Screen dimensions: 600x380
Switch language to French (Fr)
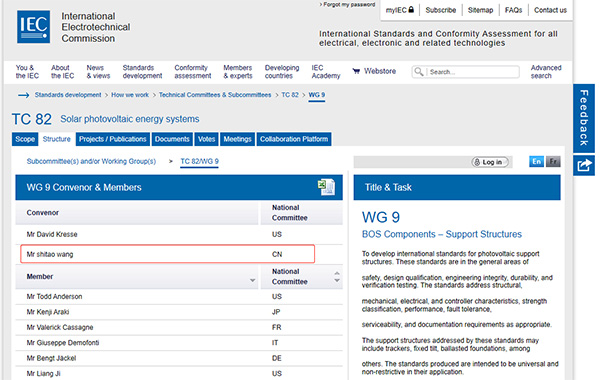[x=553, y=161]
